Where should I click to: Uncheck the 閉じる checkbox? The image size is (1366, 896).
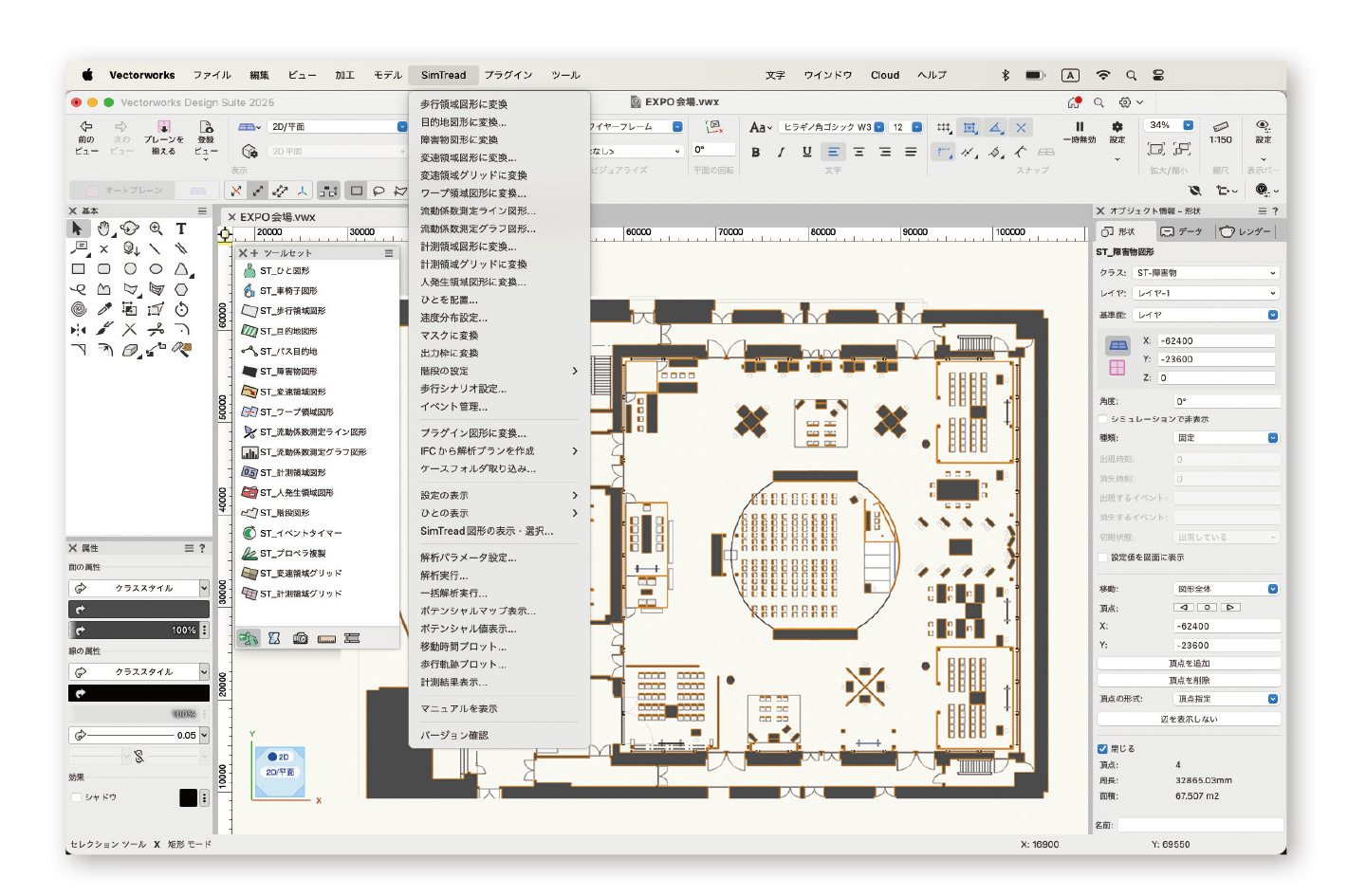tap(1103, 749)
